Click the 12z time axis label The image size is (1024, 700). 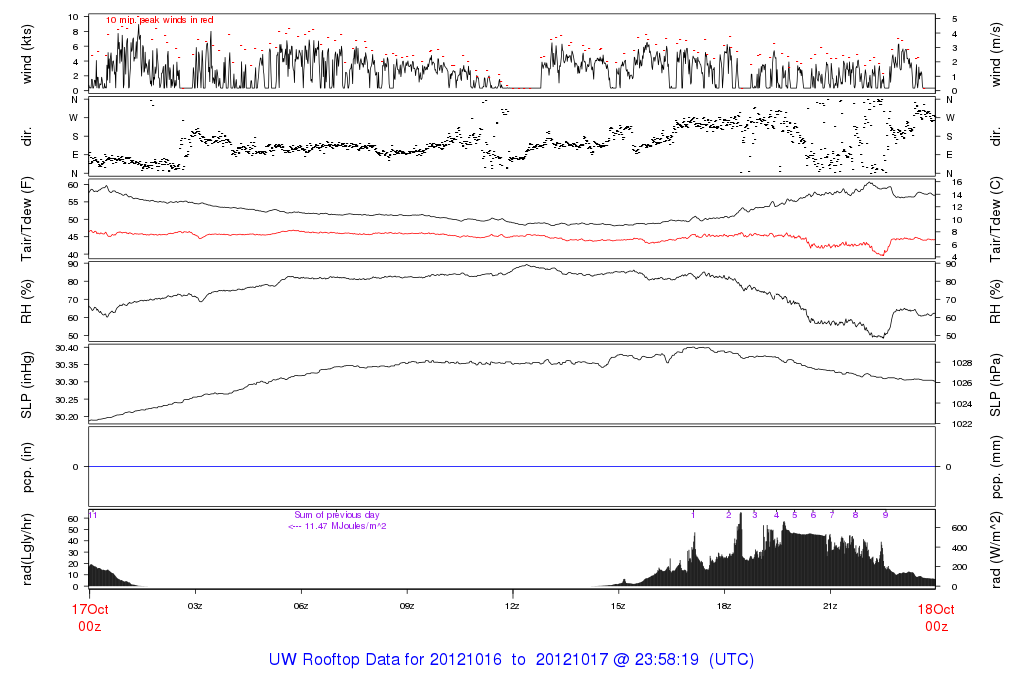coord(512,606)
